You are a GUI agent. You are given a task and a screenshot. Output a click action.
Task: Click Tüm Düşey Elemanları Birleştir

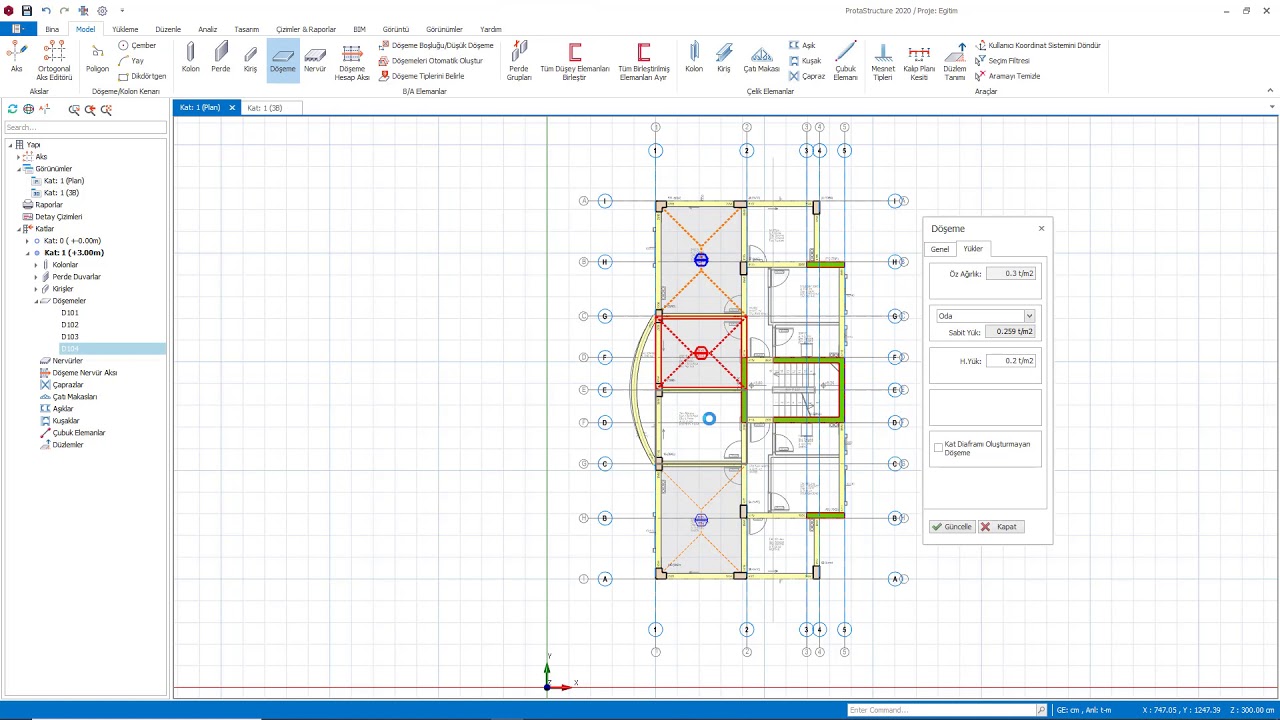[574, 61]
